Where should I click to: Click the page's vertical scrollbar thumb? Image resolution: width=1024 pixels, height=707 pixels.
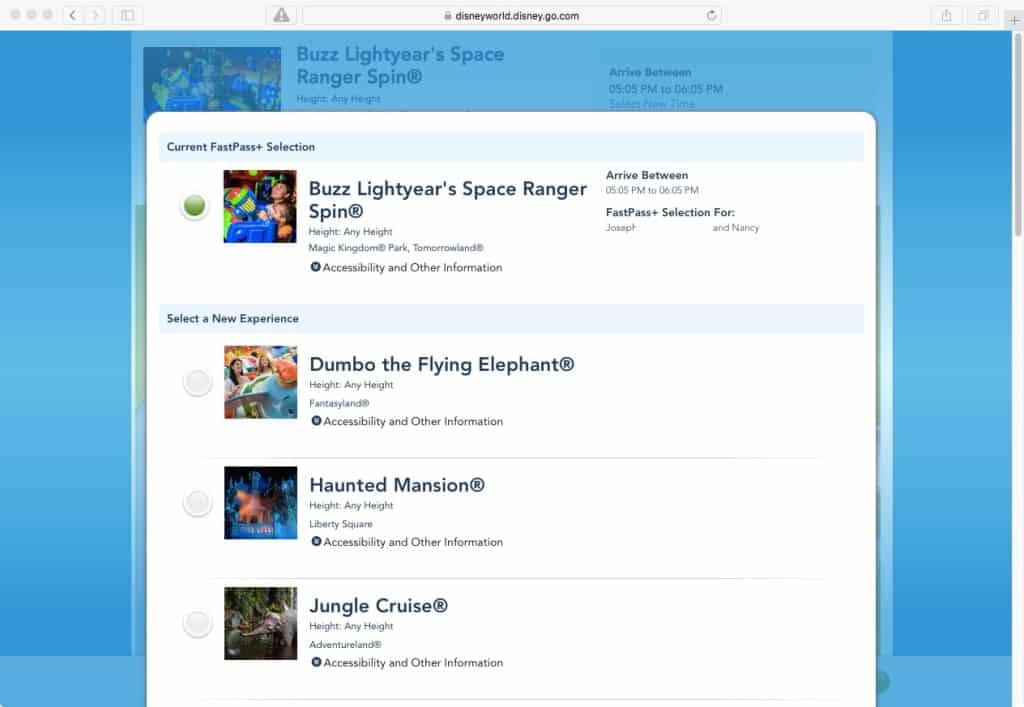point(1017,134)
